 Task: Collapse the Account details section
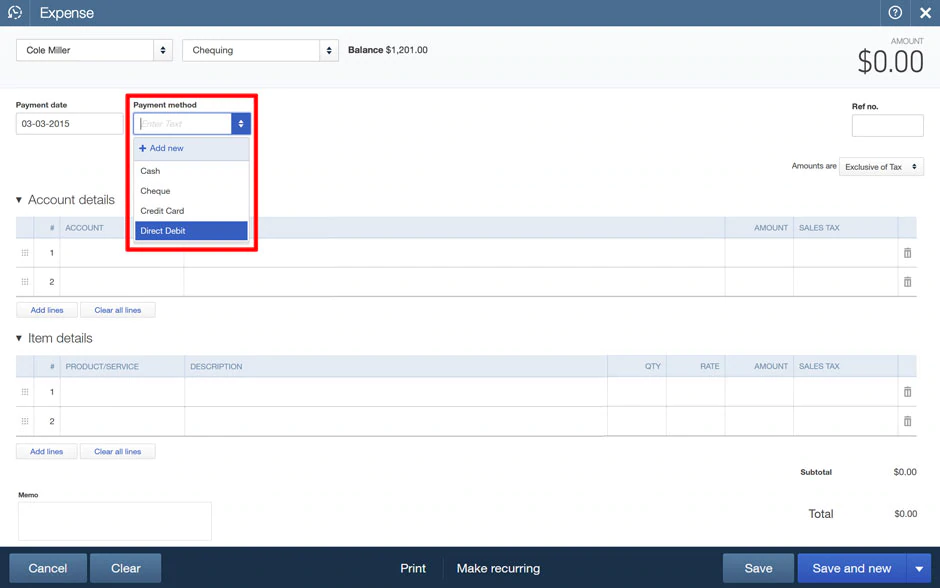(x=19, y=200)
